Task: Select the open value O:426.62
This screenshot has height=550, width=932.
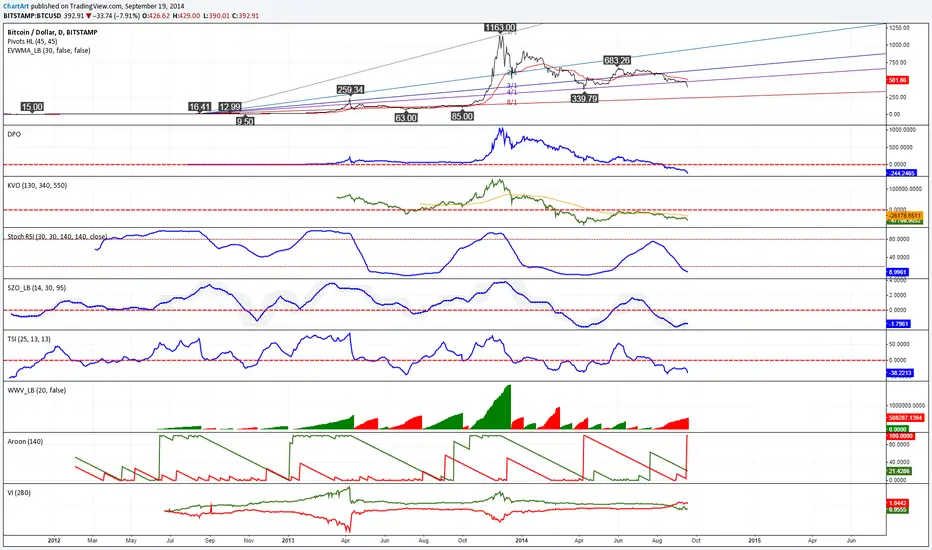Action: click(156, 15)
